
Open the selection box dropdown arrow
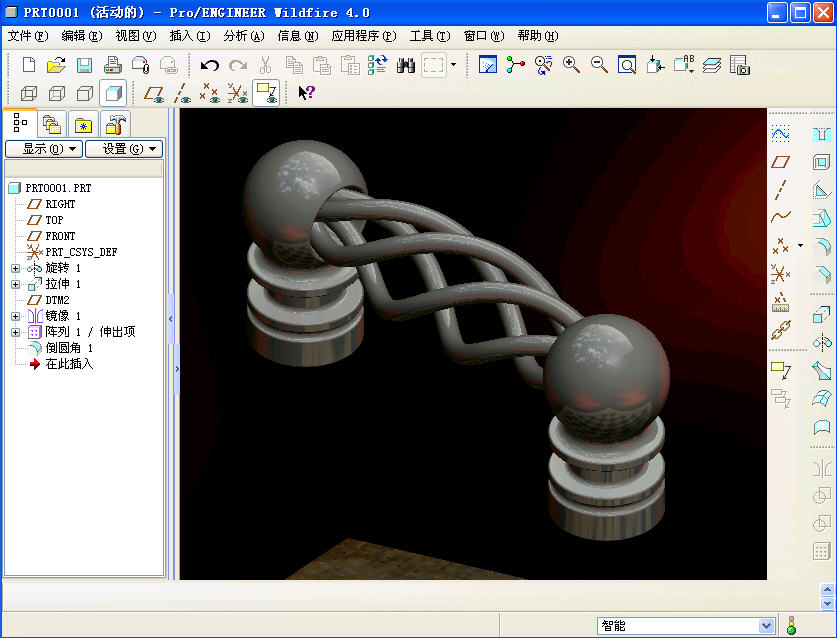[x=454, y=65]
